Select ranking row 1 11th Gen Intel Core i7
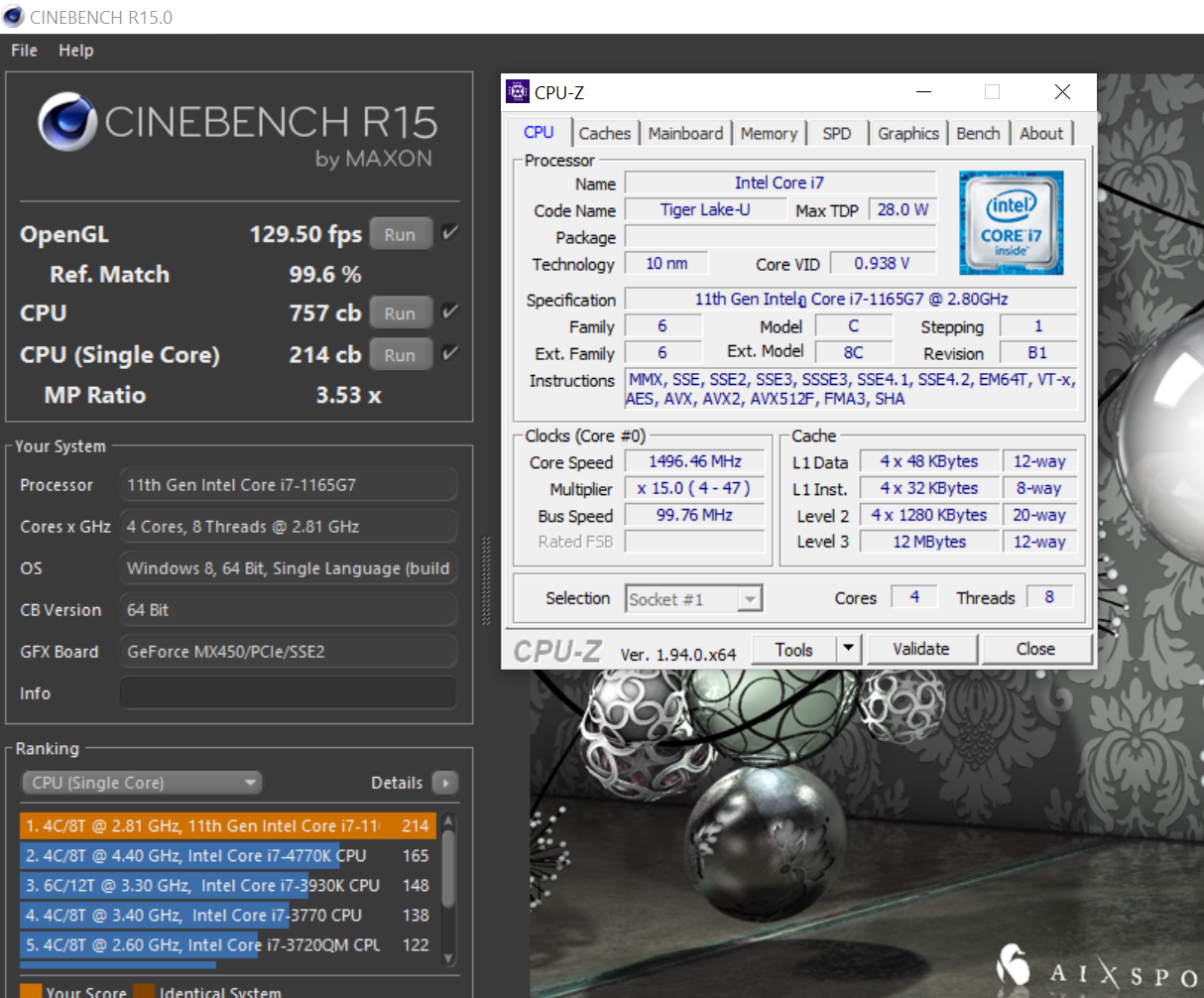Viewport: 1204px width, 998px height. [227, 825]
